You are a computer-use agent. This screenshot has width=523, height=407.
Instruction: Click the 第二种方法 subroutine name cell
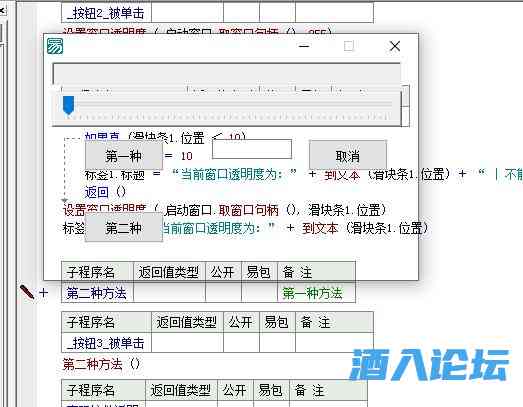pos(97,293)
